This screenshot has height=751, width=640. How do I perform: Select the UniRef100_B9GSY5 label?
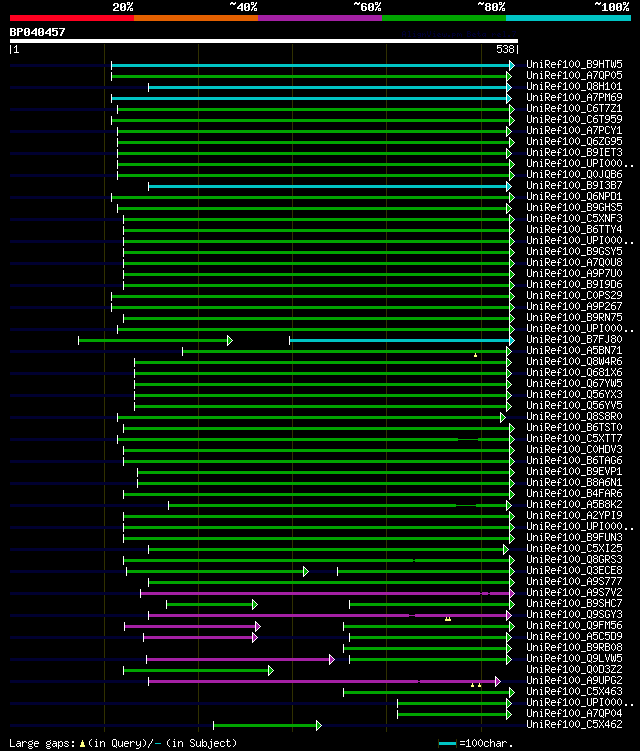click(574, 252)
